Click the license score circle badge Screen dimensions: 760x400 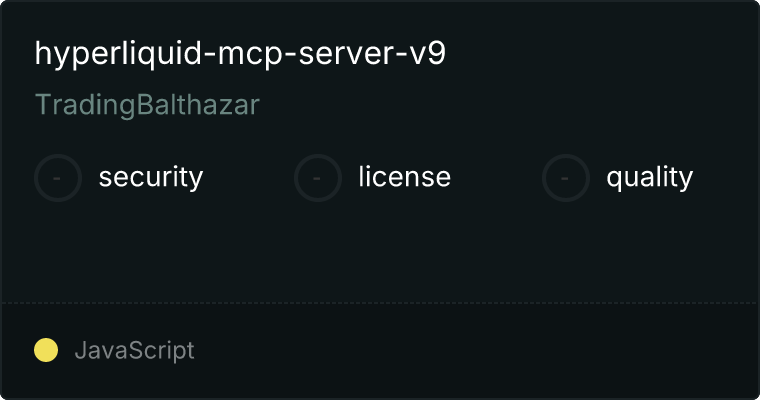(317, 178)
